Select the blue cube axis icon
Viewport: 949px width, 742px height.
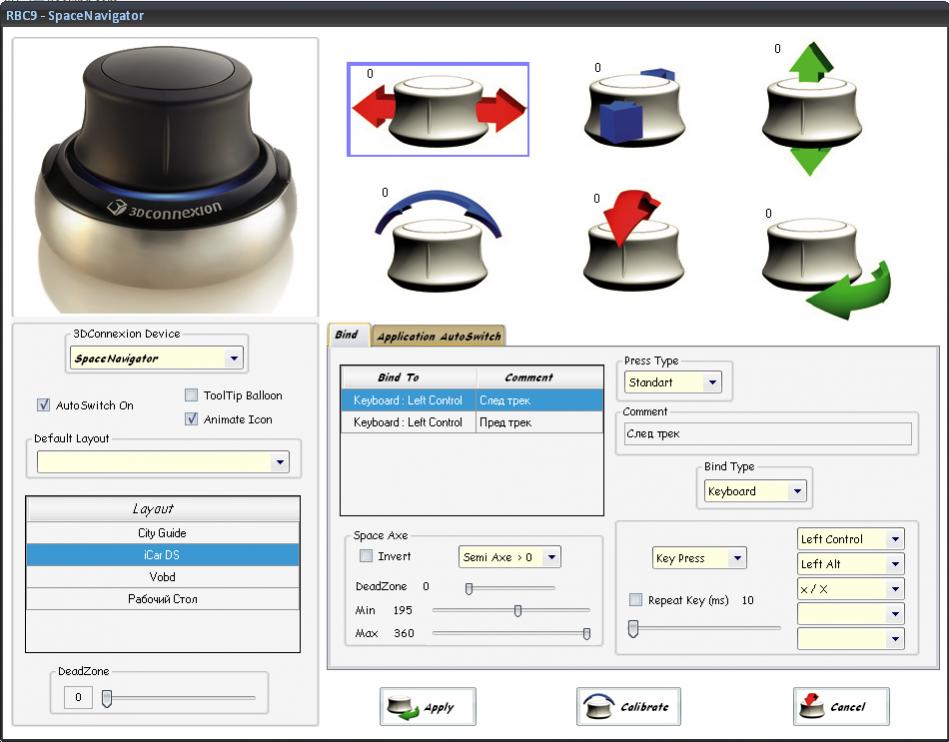(634, 106)
